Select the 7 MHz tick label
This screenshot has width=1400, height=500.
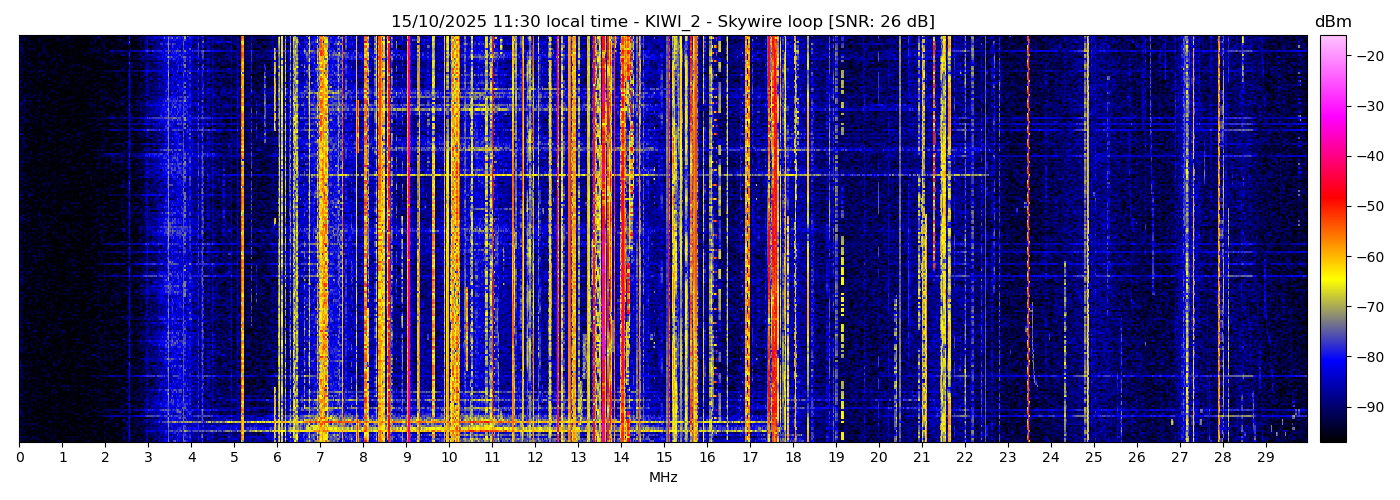[320, 458]
